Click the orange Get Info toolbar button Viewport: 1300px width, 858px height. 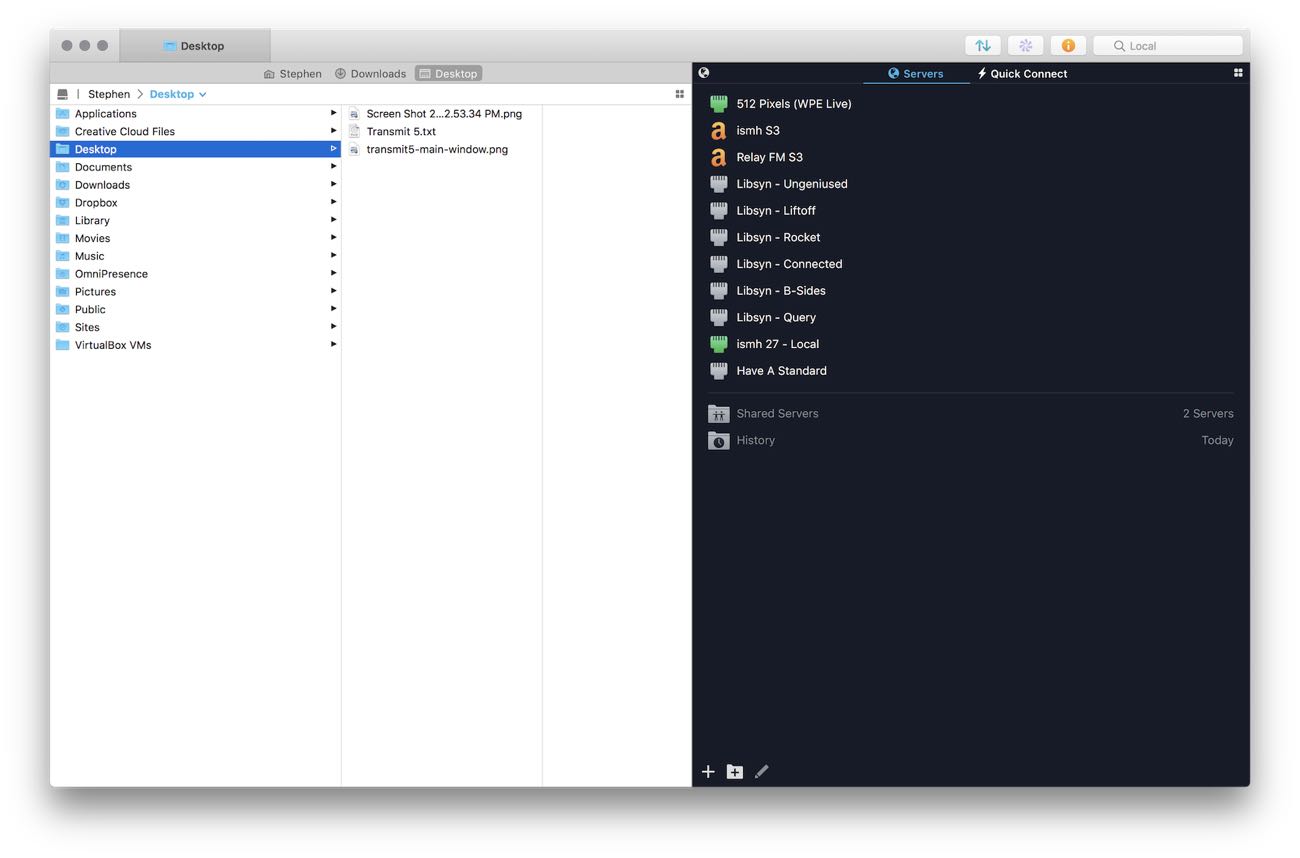pyautogui.click(x=1068, y=46)
